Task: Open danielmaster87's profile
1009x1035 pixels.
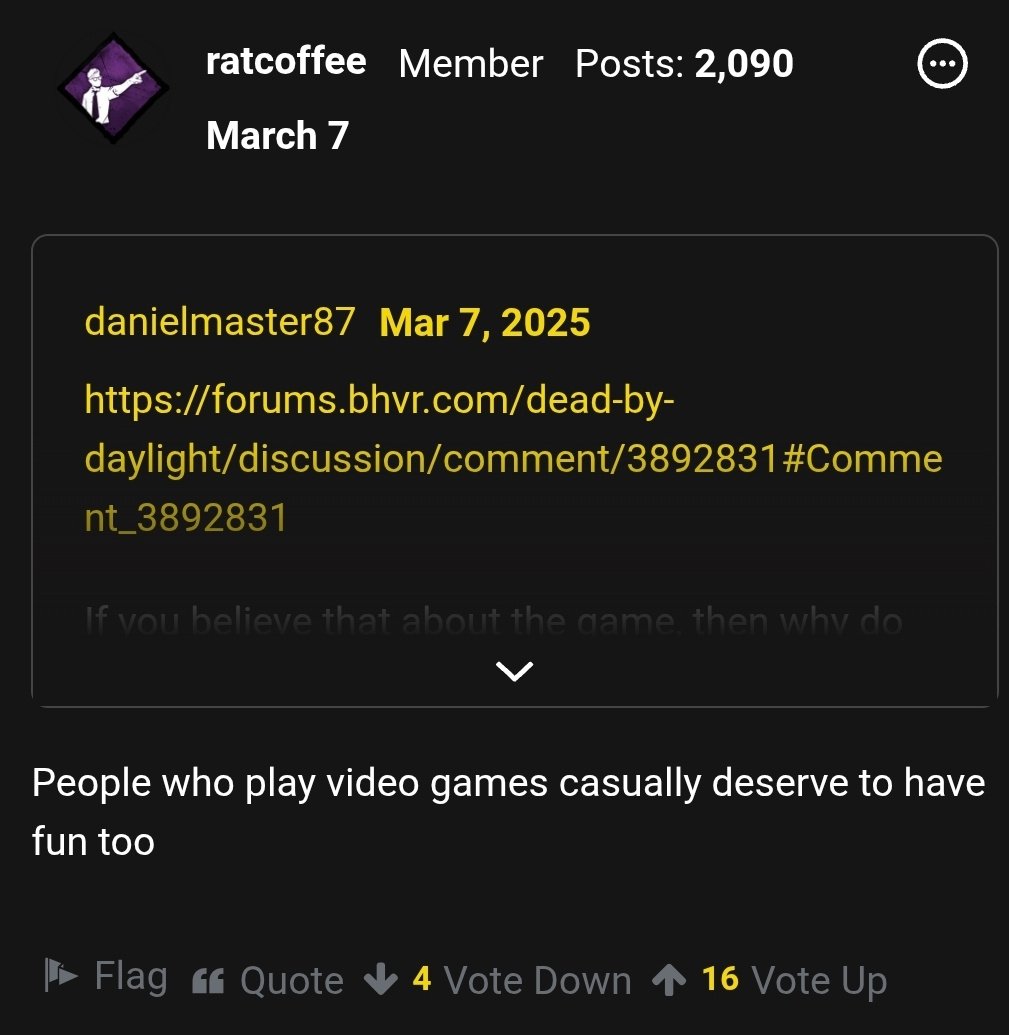Action: pyautogui.click(x=220, y=323)
